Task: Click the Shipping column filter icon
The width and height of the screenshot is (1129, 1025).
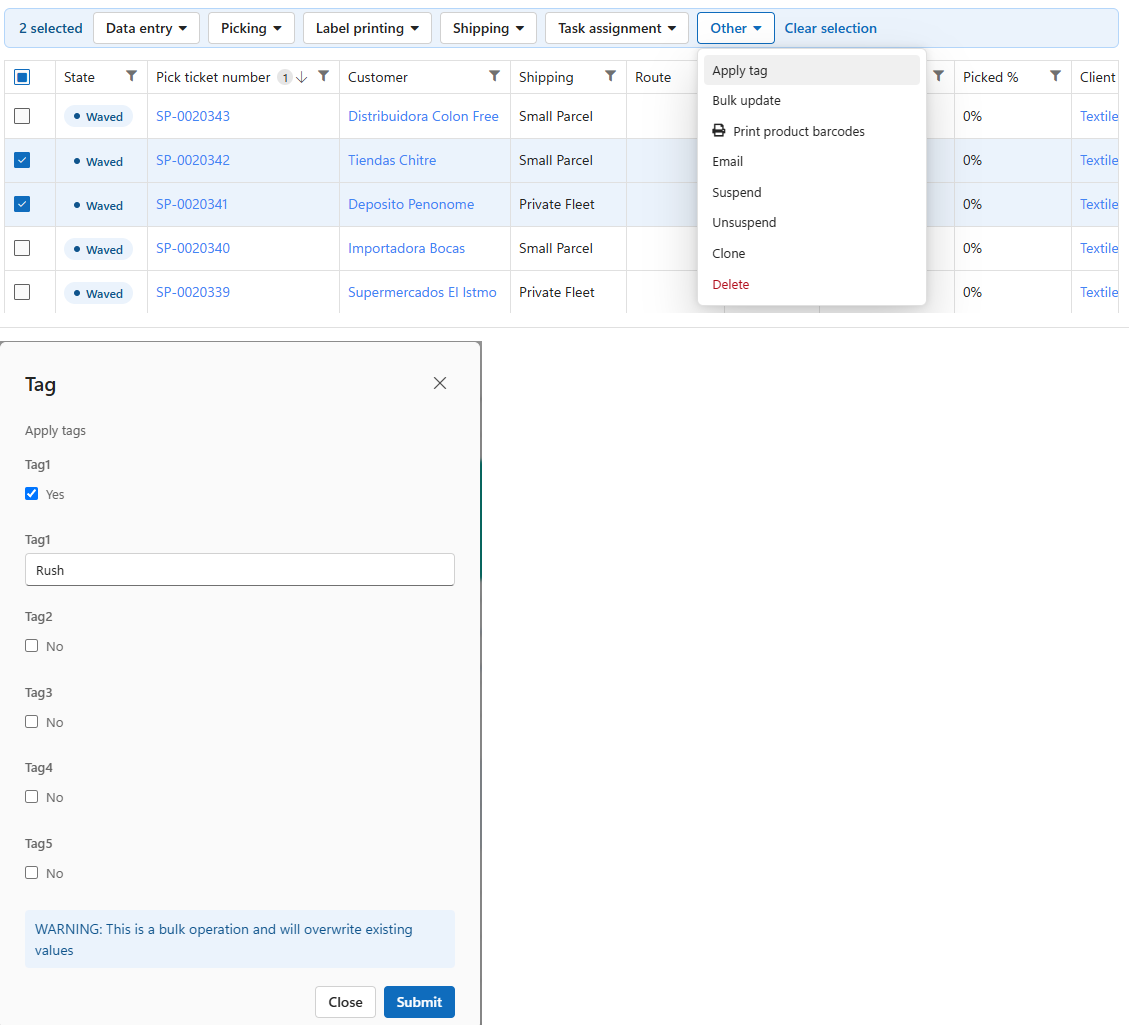Action: (x=611, y=76)
